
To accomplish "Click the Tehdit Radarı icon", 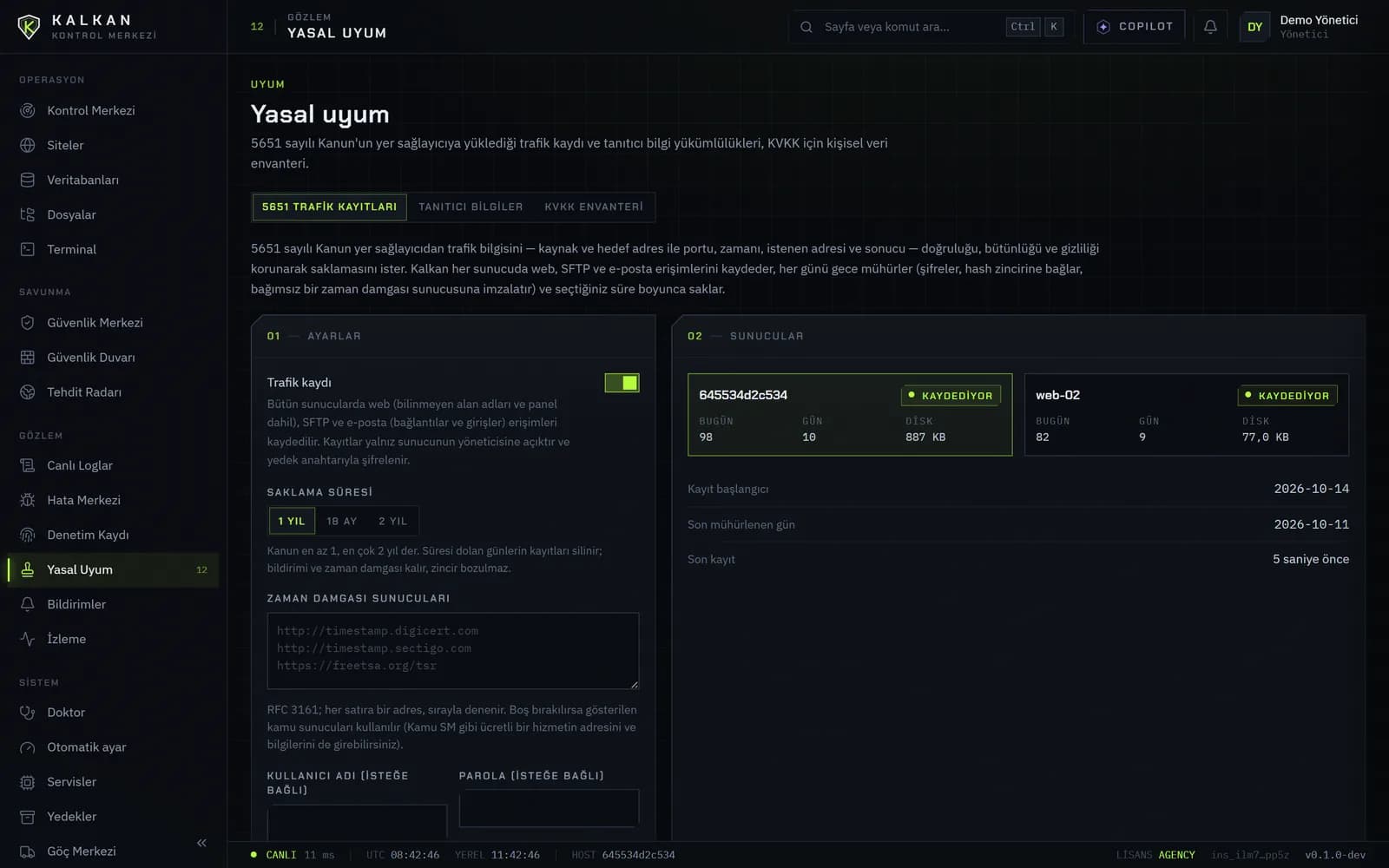I will tap(28, 391).
